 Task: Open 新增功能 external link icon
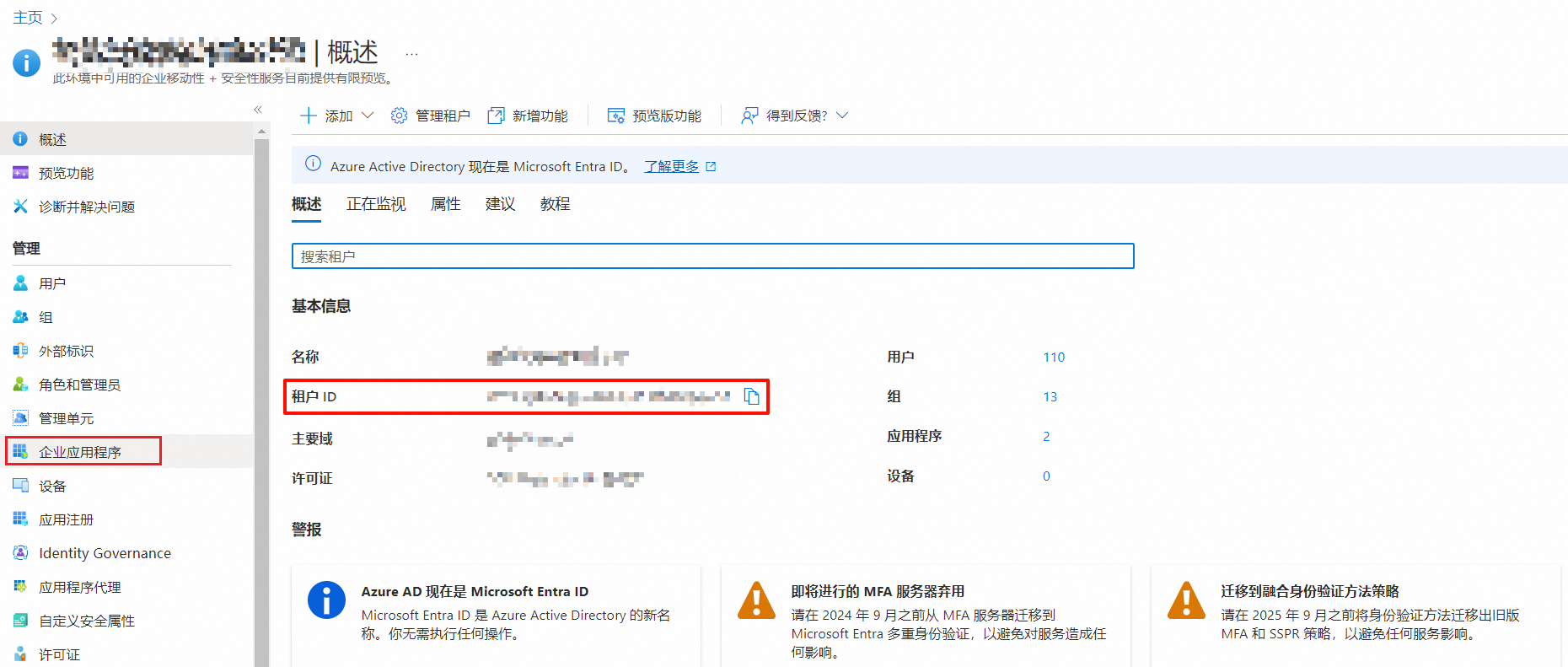tap(496, 116)
